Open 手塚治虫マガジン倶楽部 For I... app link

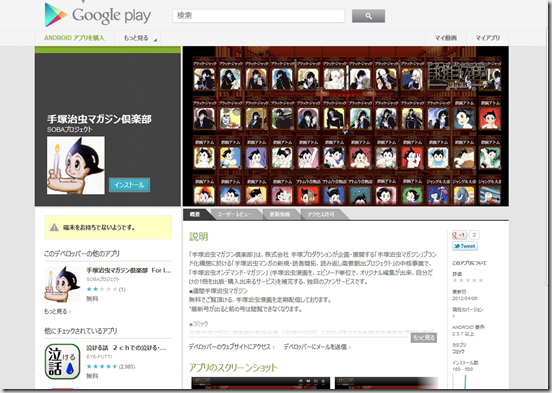point(128,270)
